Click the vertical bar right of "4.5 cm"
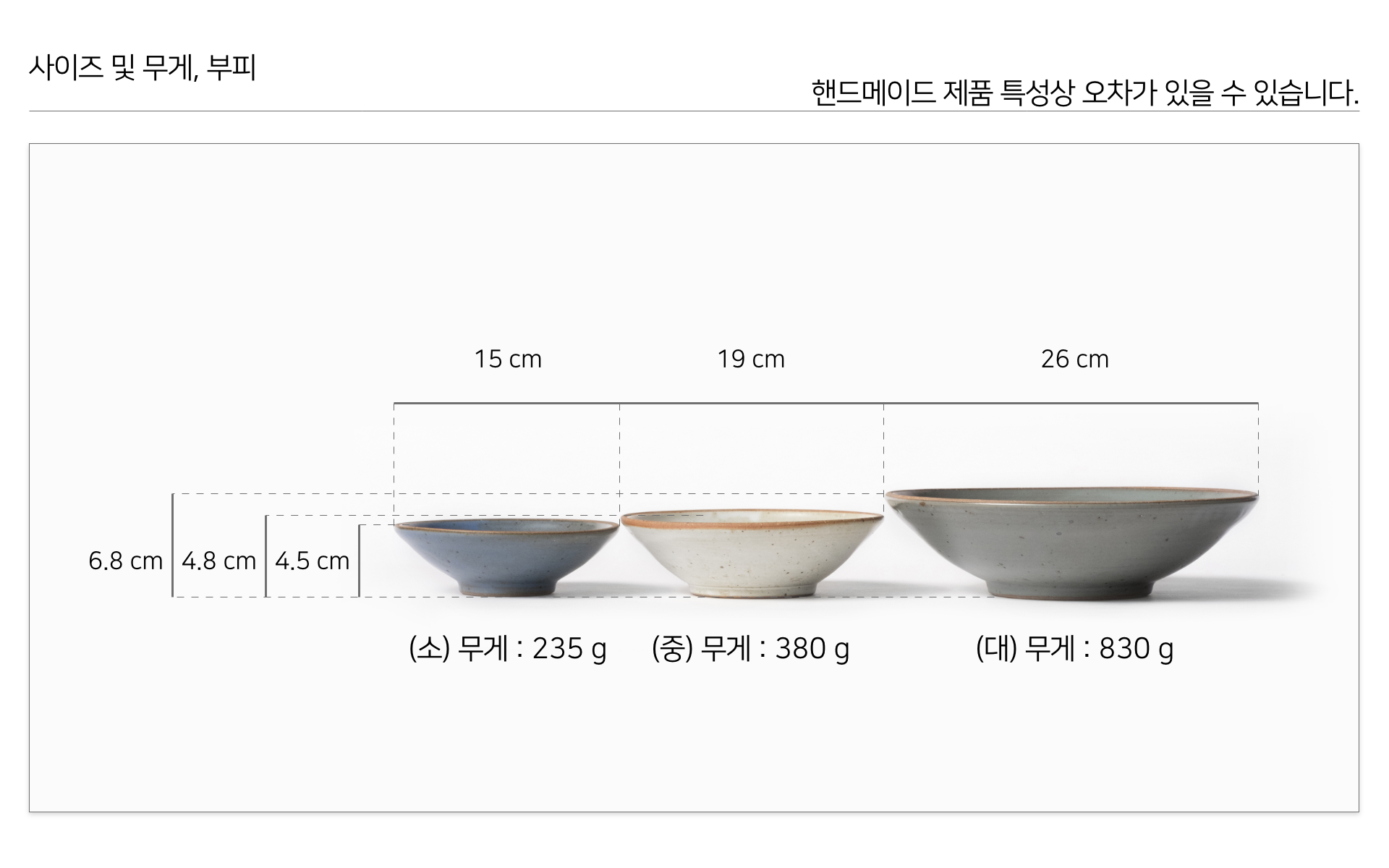Viewport: 1389px width, 868px height. 359,561
